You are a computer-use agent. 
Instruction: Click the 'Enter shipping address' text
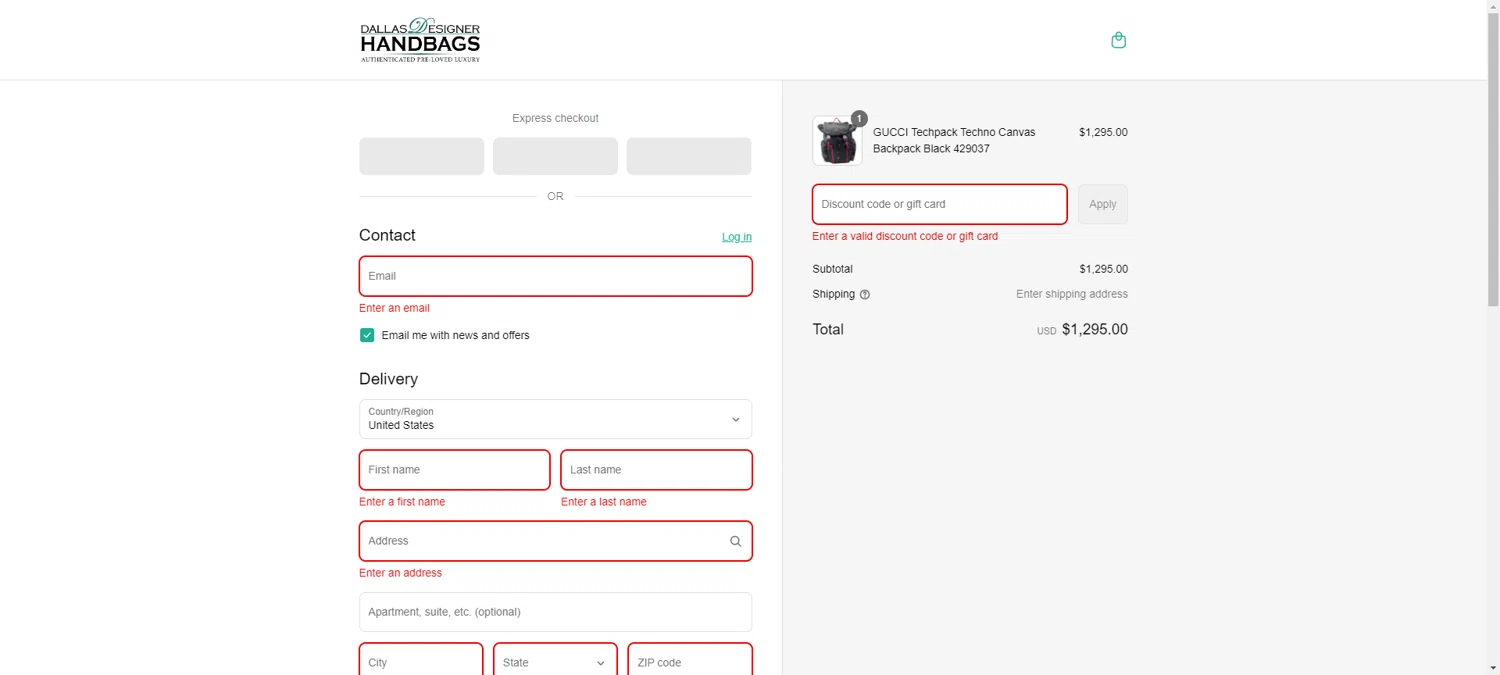point(1072,294)
